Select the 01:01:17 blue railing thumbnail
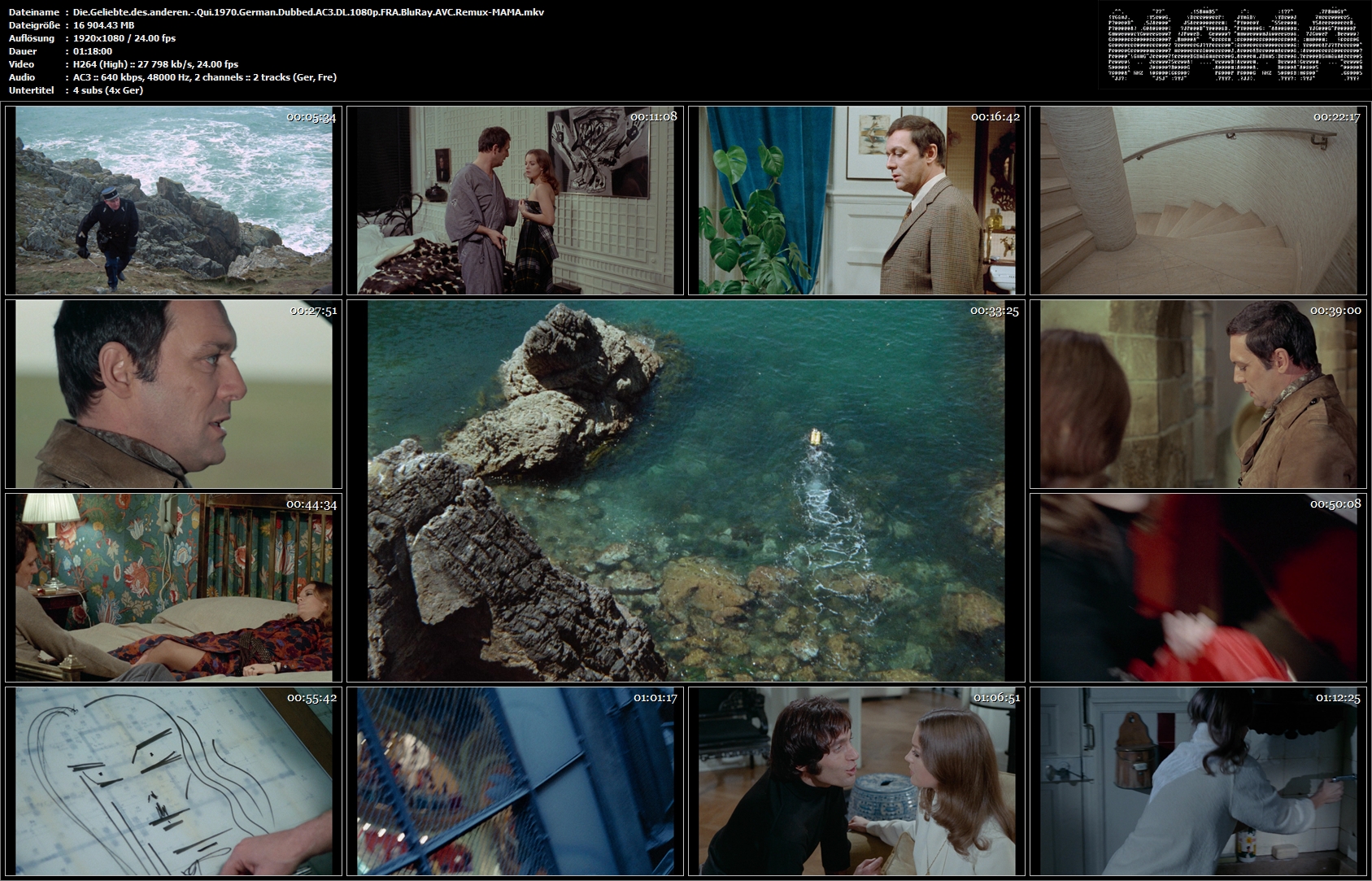 [515, 781]
